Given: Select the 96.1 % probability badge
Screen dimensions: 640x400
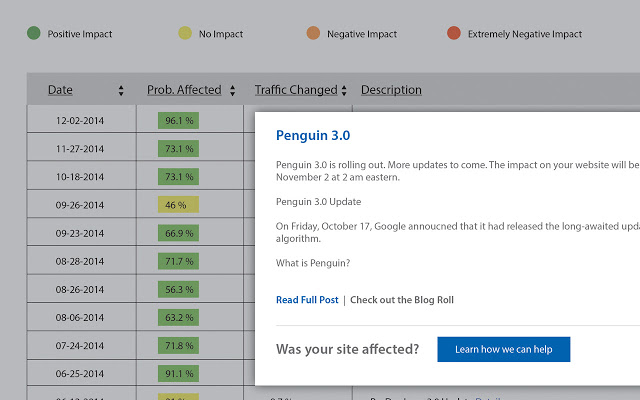Looking at the screenshot, I should (x=179, y=120).
